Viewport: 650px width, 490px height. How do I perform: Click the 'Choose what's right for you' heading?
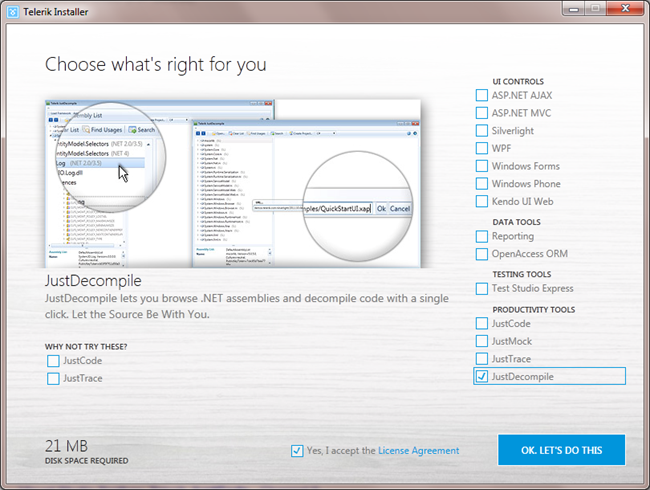[x=155, y=65]
